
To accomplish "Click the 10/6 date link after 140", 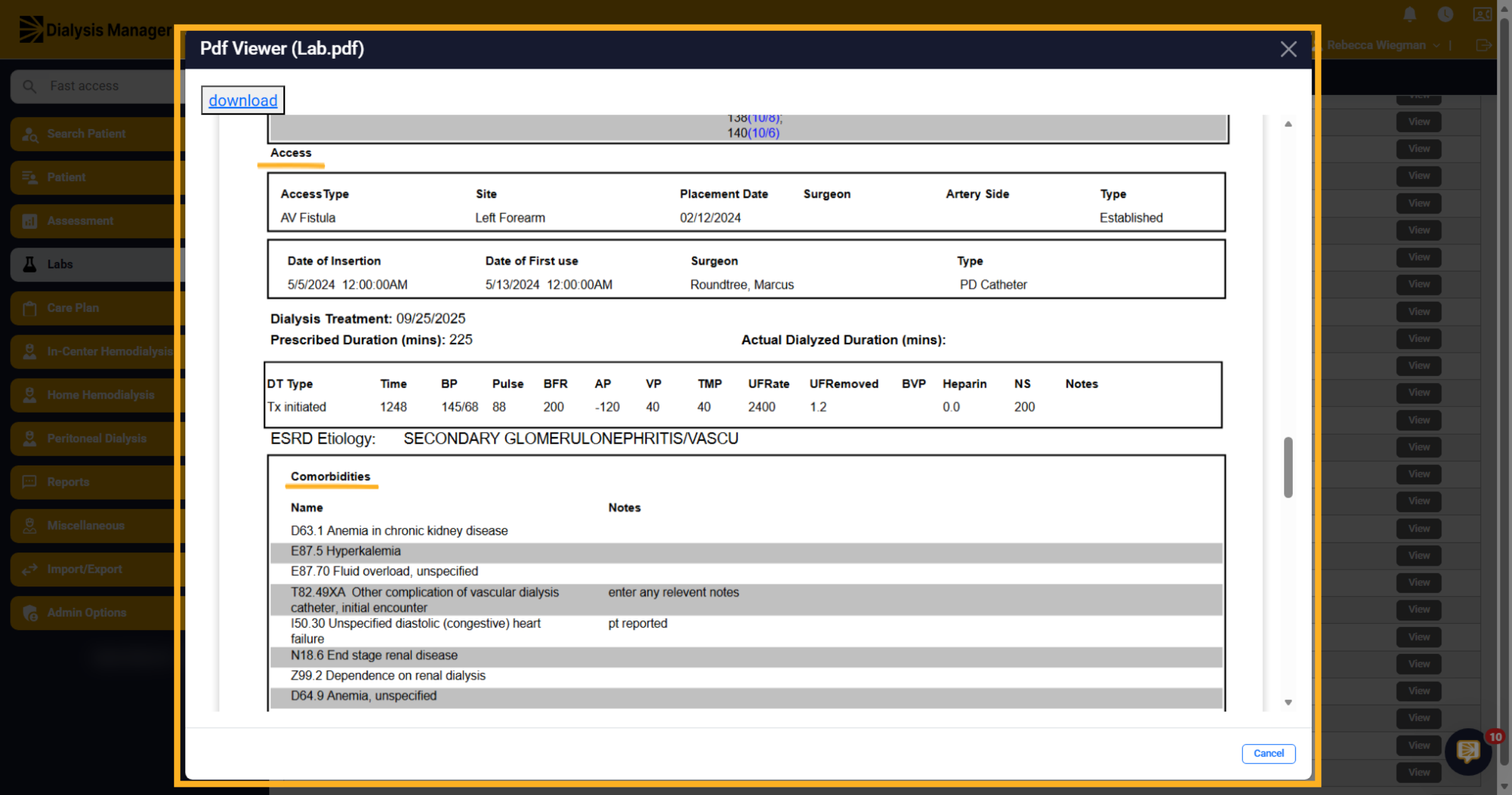I will (x=764, y=132).
